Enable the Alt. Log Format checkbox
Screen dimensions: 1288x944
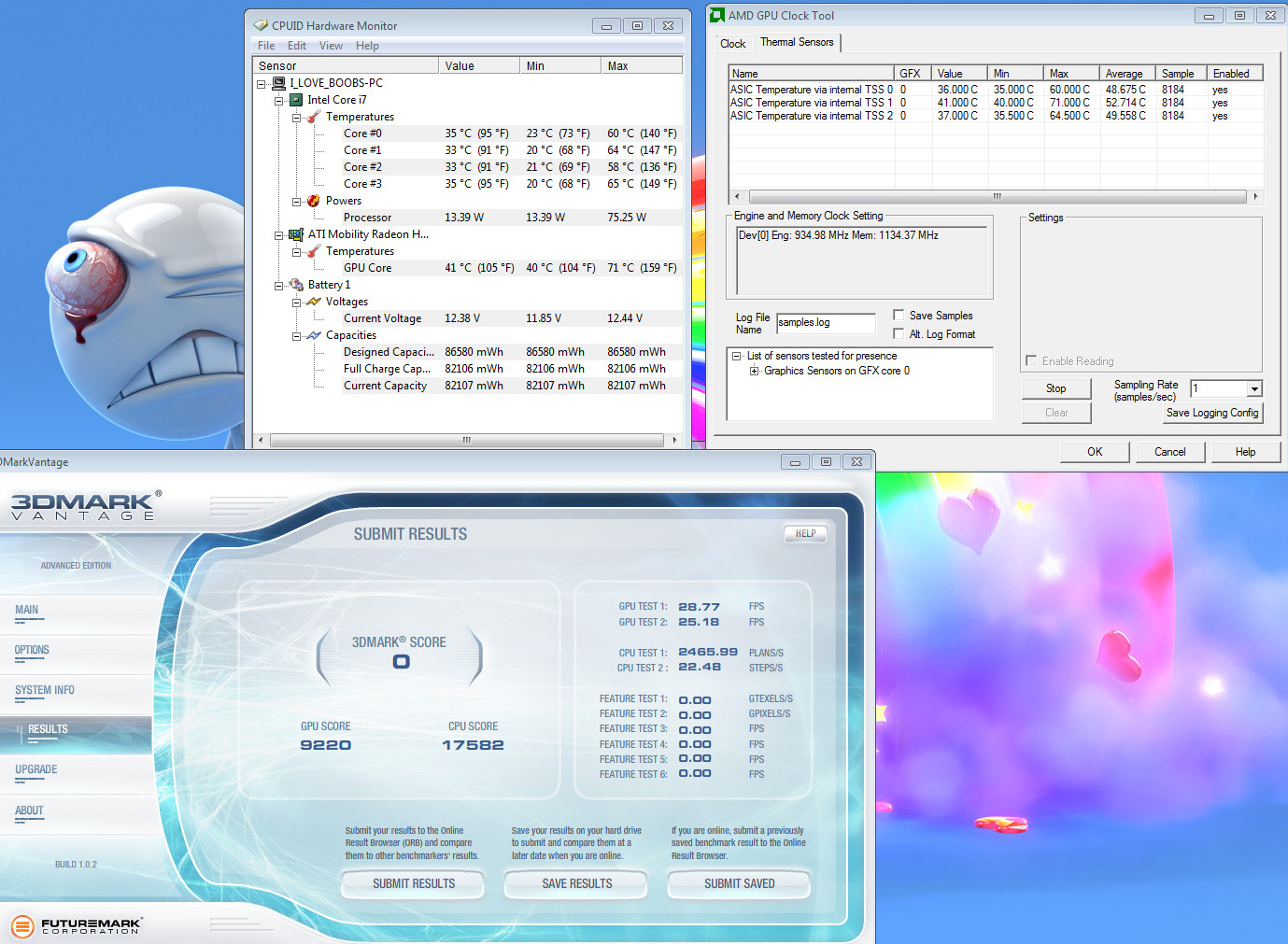pos(899,333)
